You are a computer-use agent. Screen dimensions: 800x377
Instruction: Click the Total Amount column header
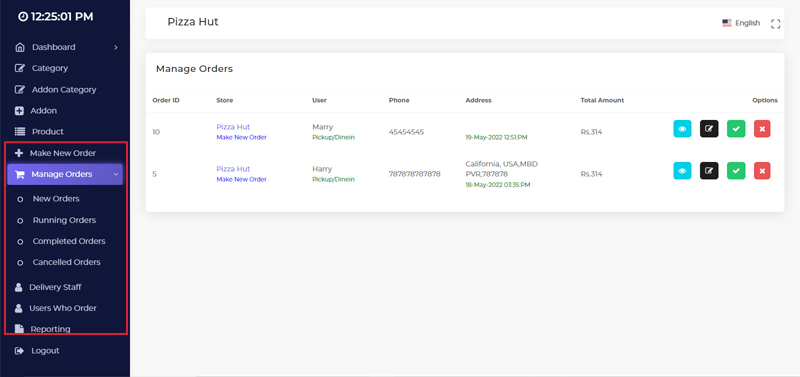(x=602, y=100)
